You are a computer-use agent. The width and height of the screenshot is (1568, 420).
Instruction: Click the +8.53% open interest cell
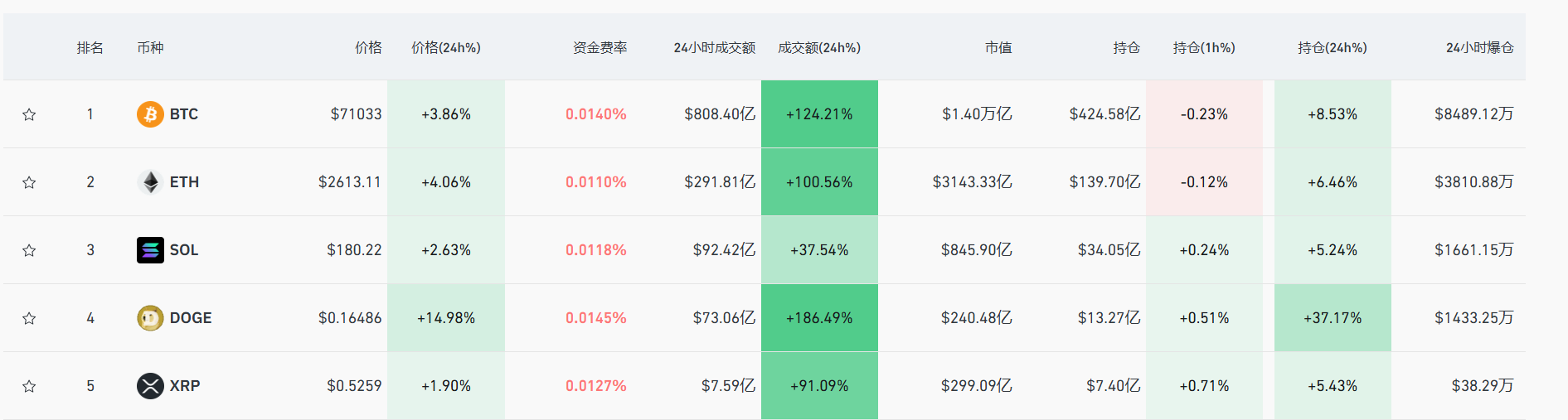pyautogui.click(x=1333, y=114)
